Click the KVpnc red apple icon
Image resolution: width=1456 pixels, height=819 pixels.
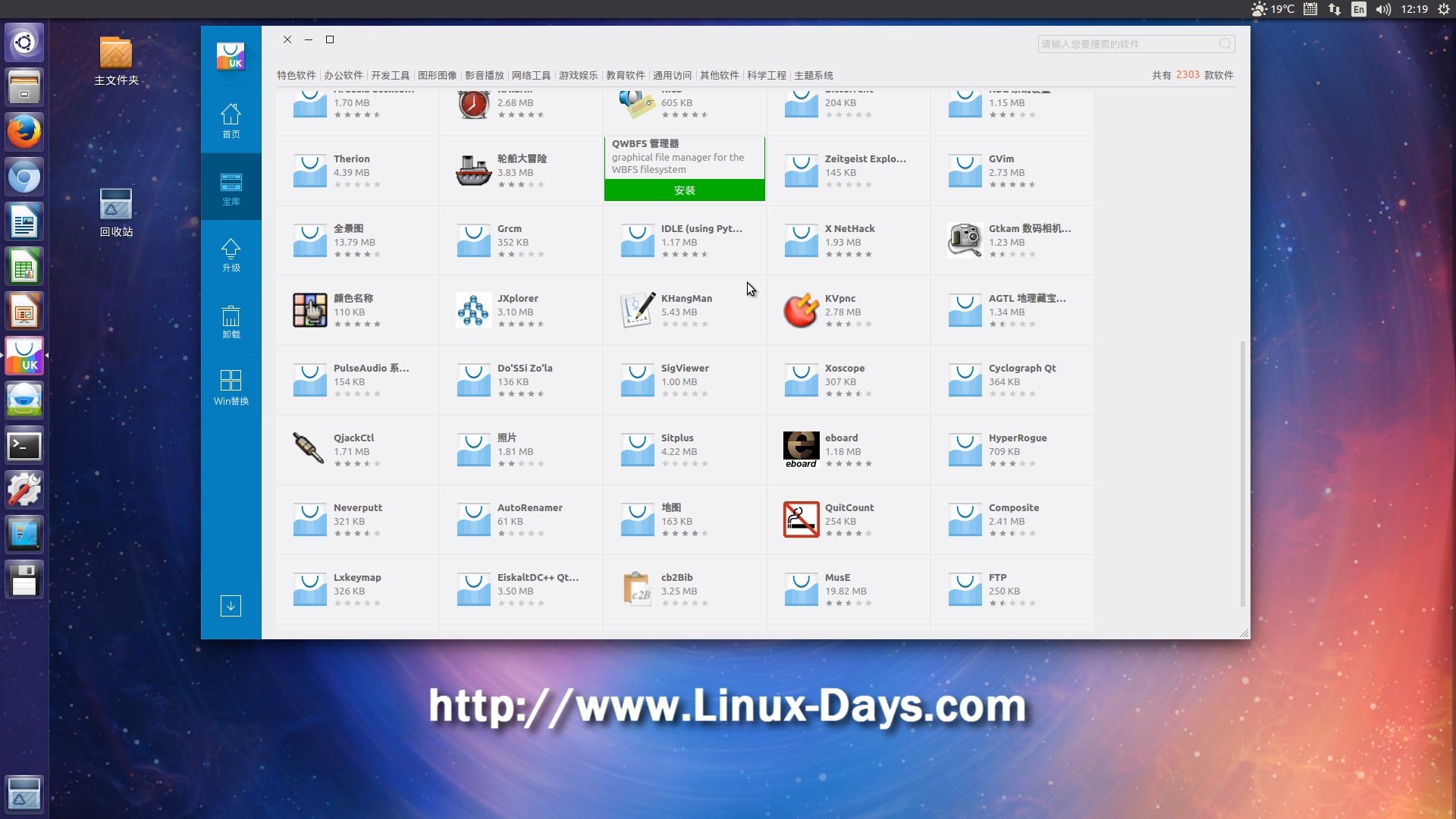point(801,310)
